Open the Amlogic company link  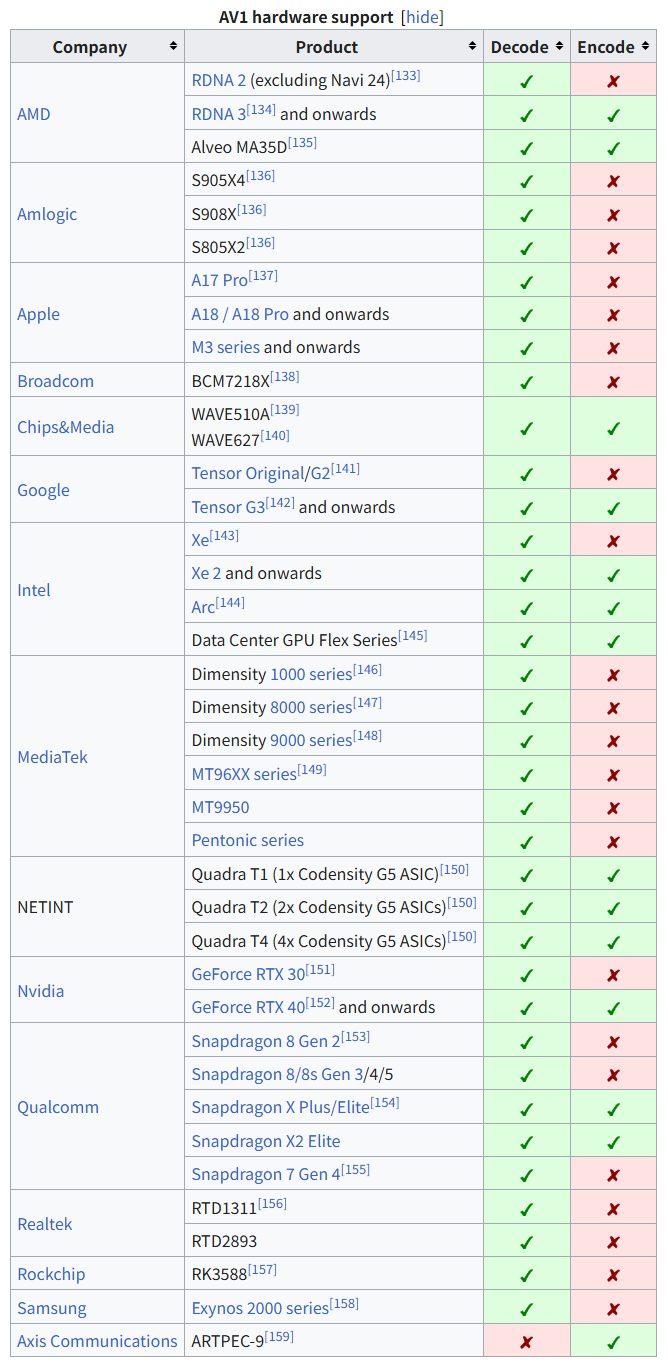coord(46,214)
